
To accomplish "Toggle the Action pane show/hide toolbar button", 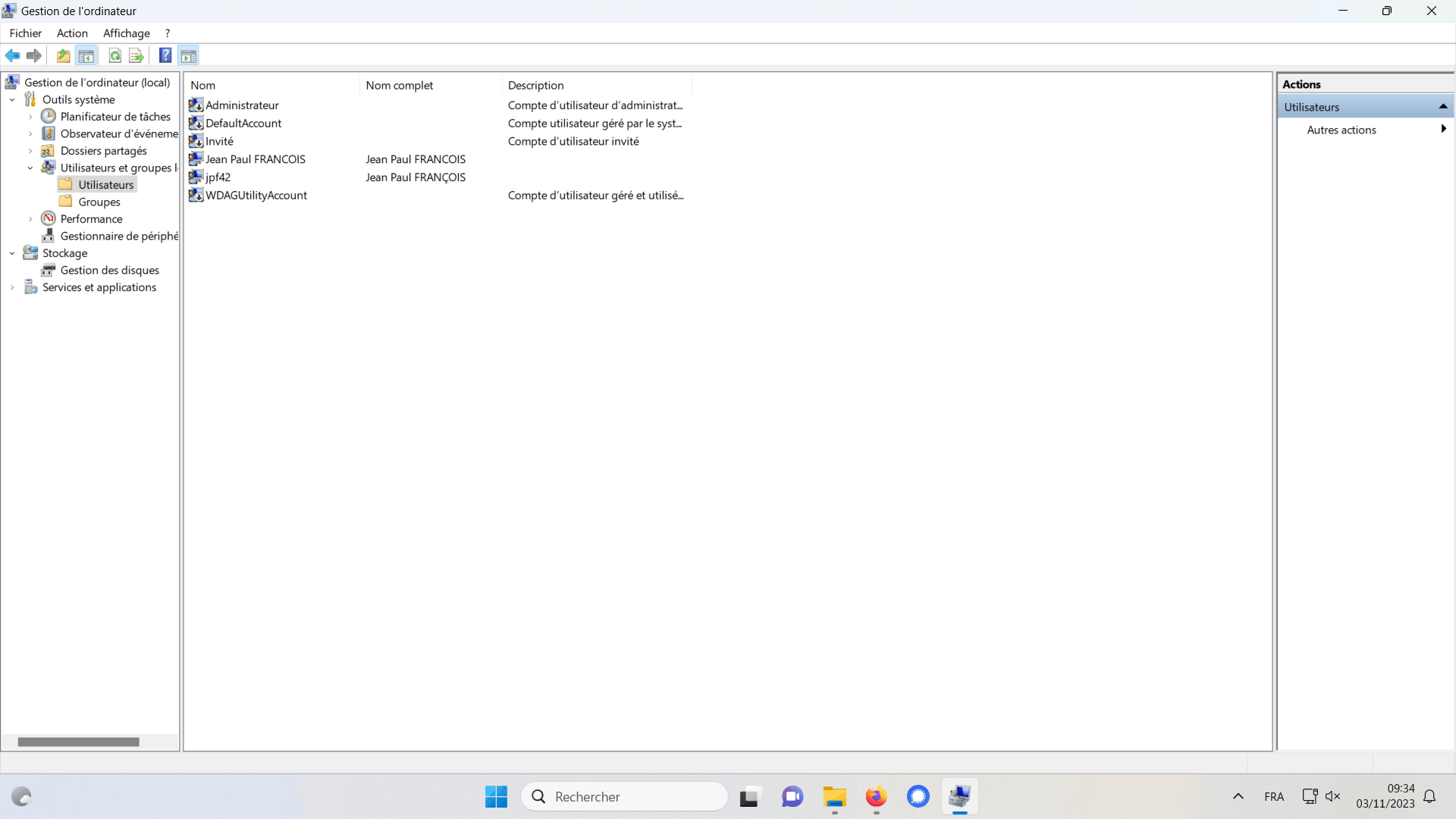I will point(189,55).
